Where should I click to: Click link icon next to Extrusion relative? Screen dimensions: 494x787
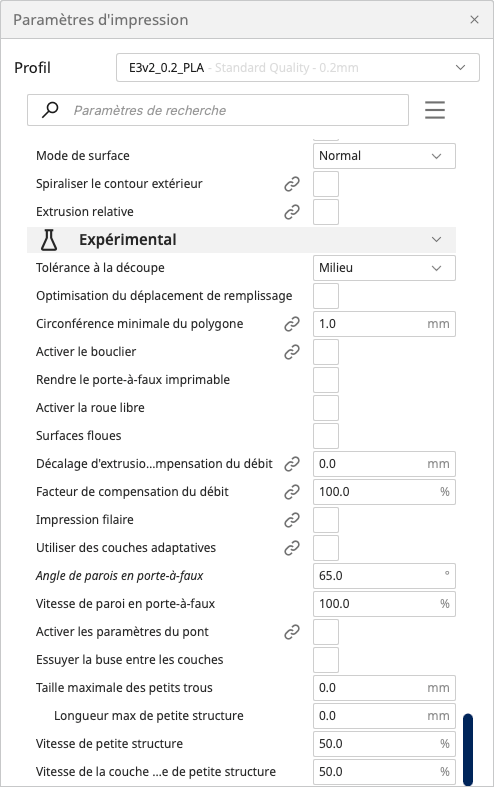point(292,212)
